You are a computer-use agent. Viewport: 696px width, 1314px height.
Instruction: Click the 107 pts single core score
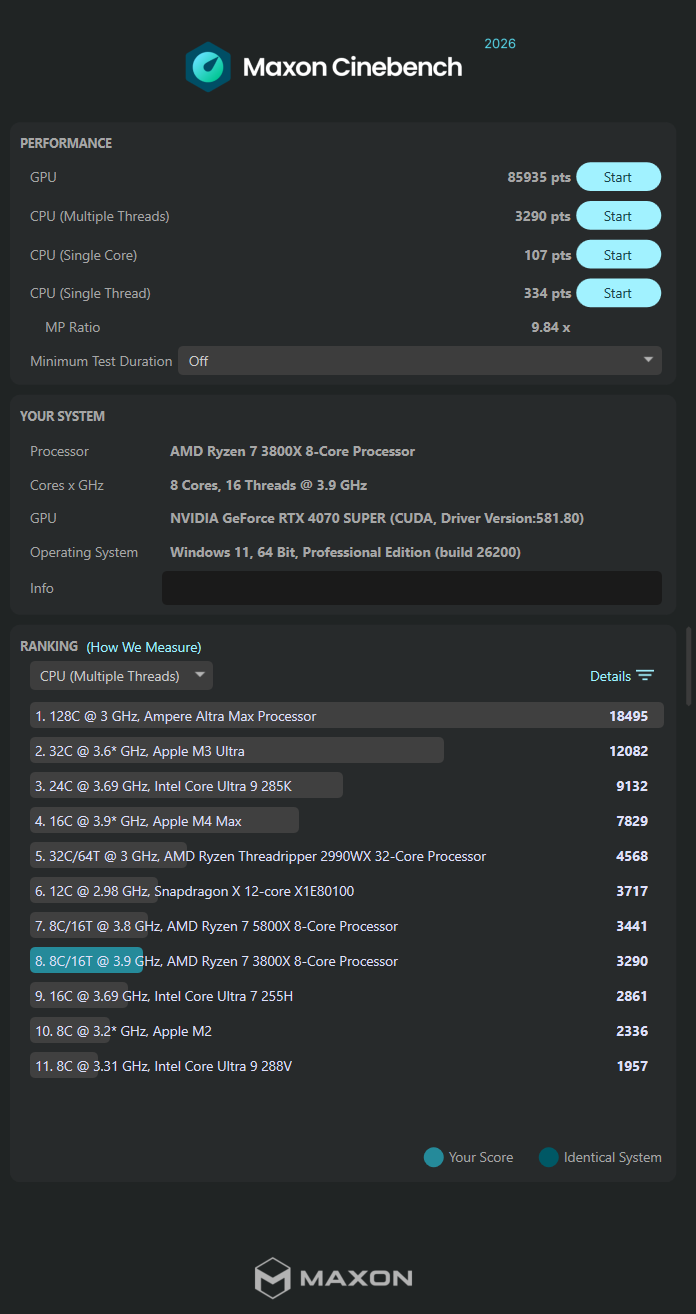[547, 255]
